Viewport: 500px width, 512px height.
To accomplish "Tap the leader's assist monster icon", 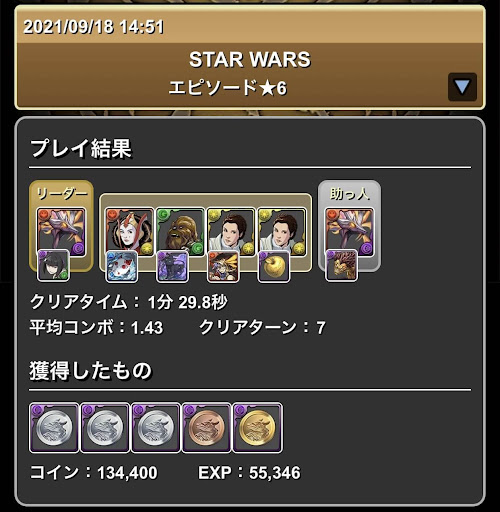I will coord(53,266).
